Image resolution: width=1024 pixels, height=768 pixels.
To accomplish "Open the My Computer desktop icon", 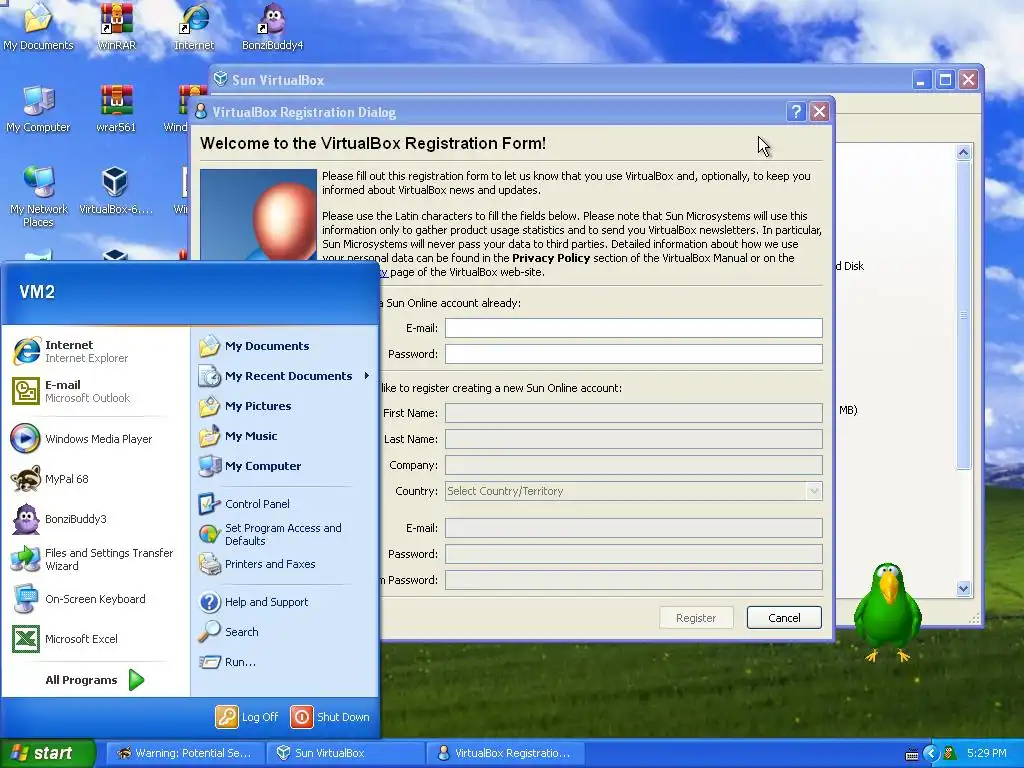I will tap(38, 108).
